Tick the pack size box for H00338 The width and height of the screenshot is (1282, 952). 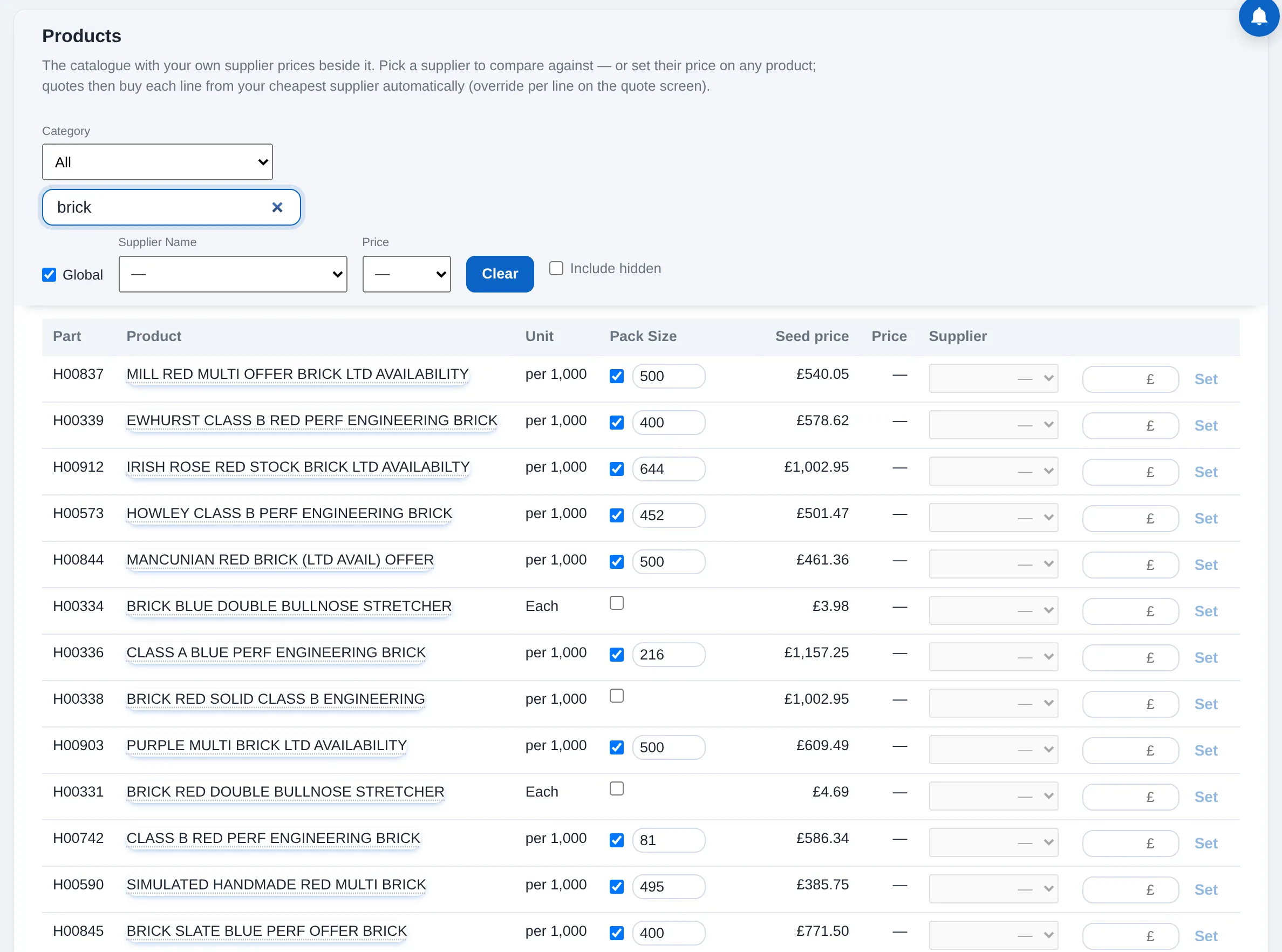coord(617,696)
